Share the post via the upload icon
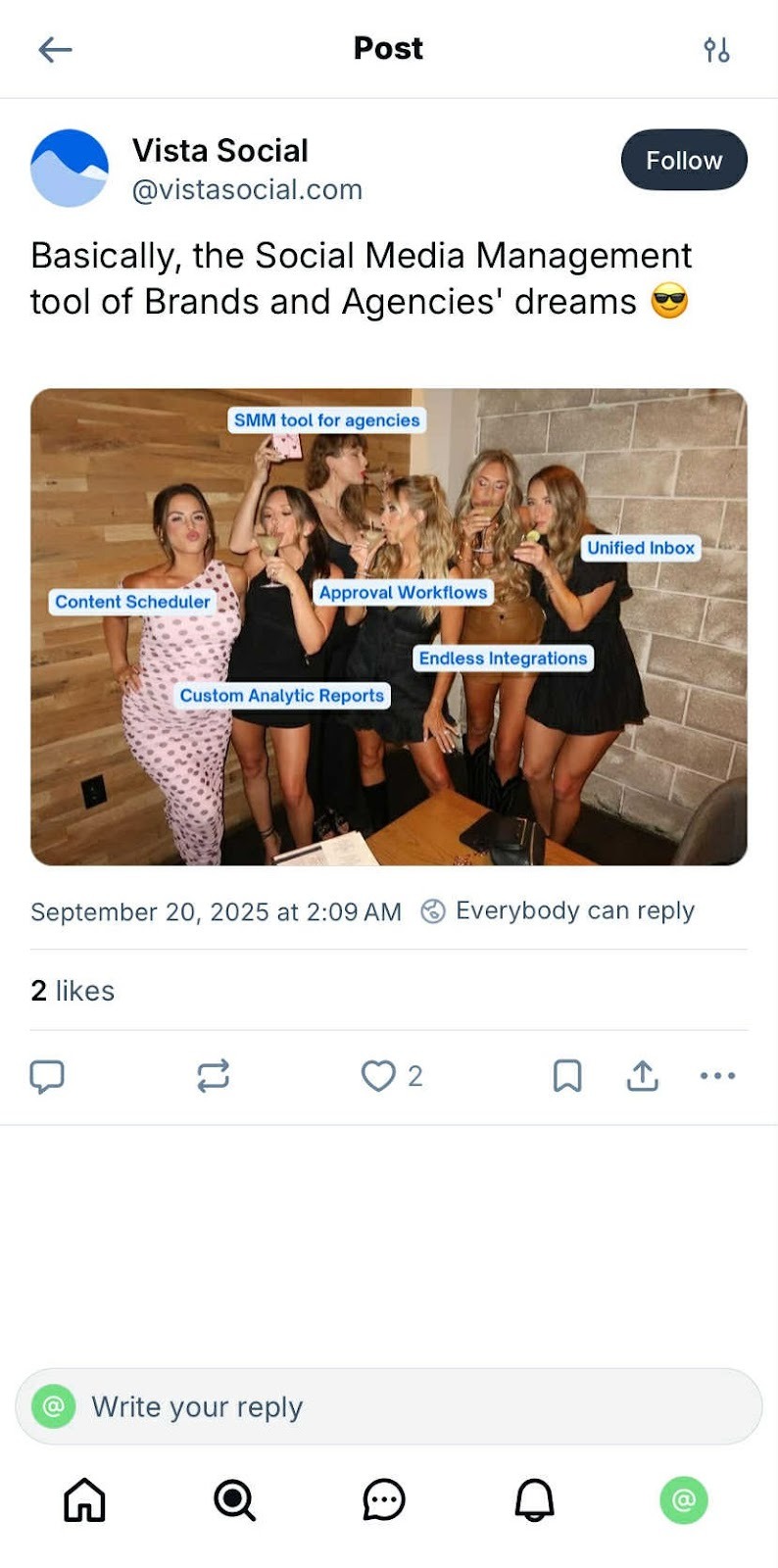 (x=642, y=1075)
